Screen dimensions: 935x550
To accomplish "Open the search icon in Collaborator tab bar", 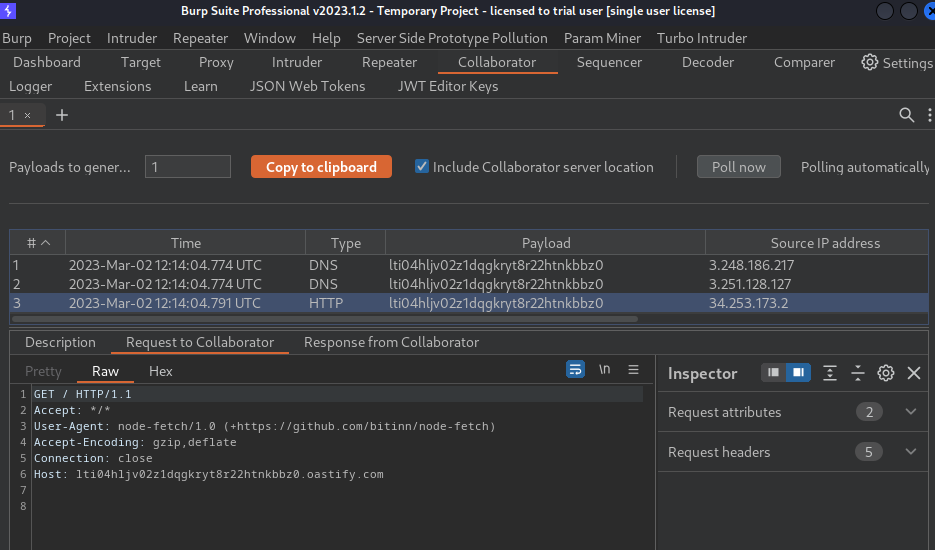I will (906, 115).
